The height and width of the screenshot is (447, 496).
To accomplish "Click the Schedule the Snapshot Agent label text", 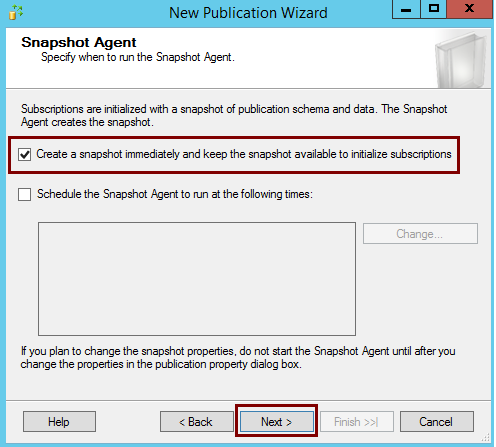I will (x=175, y=194).
